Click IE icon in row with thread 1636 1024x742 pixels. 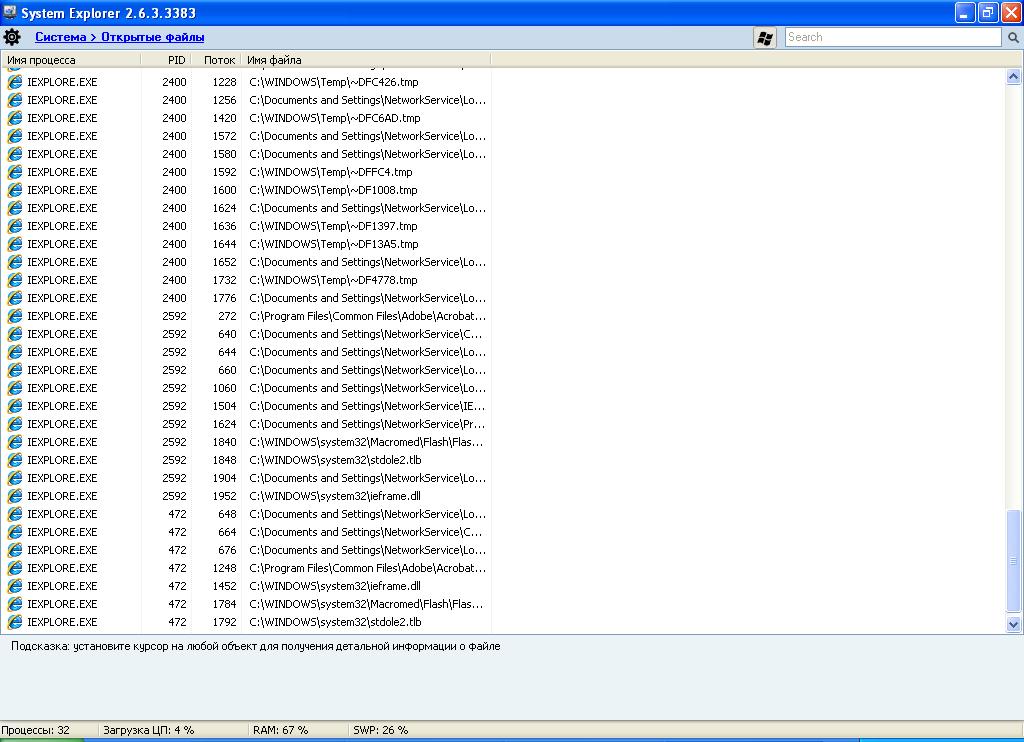(x=14, y=226)
